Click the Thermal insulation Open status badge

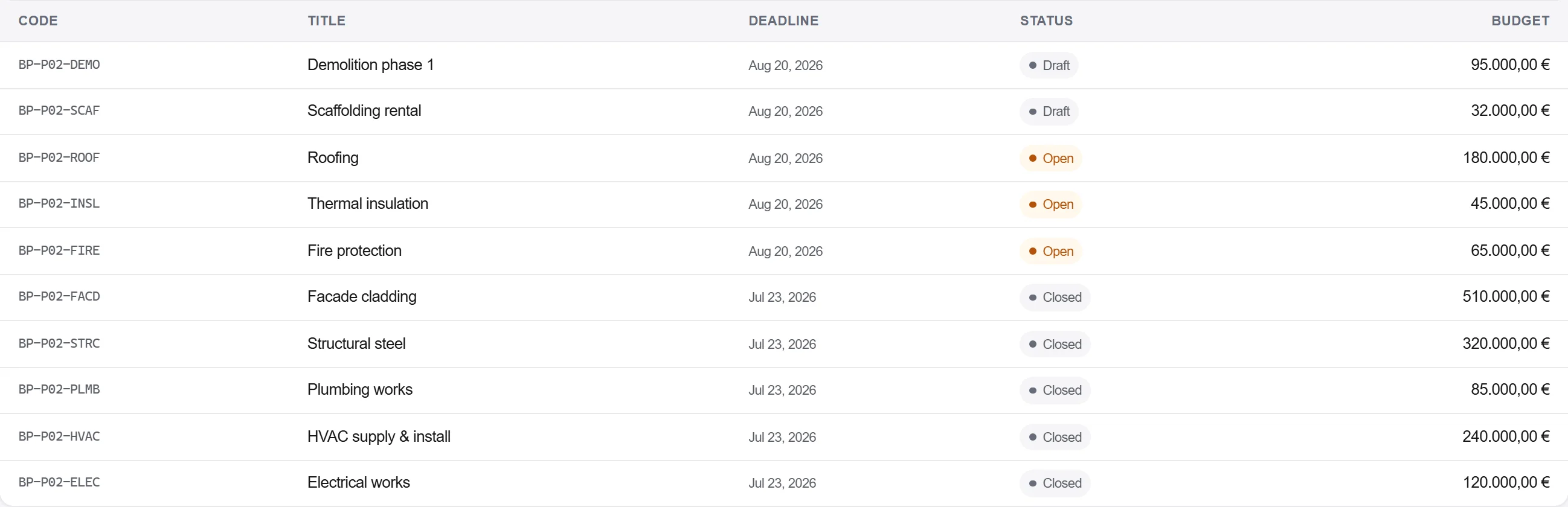point(1050,204)
